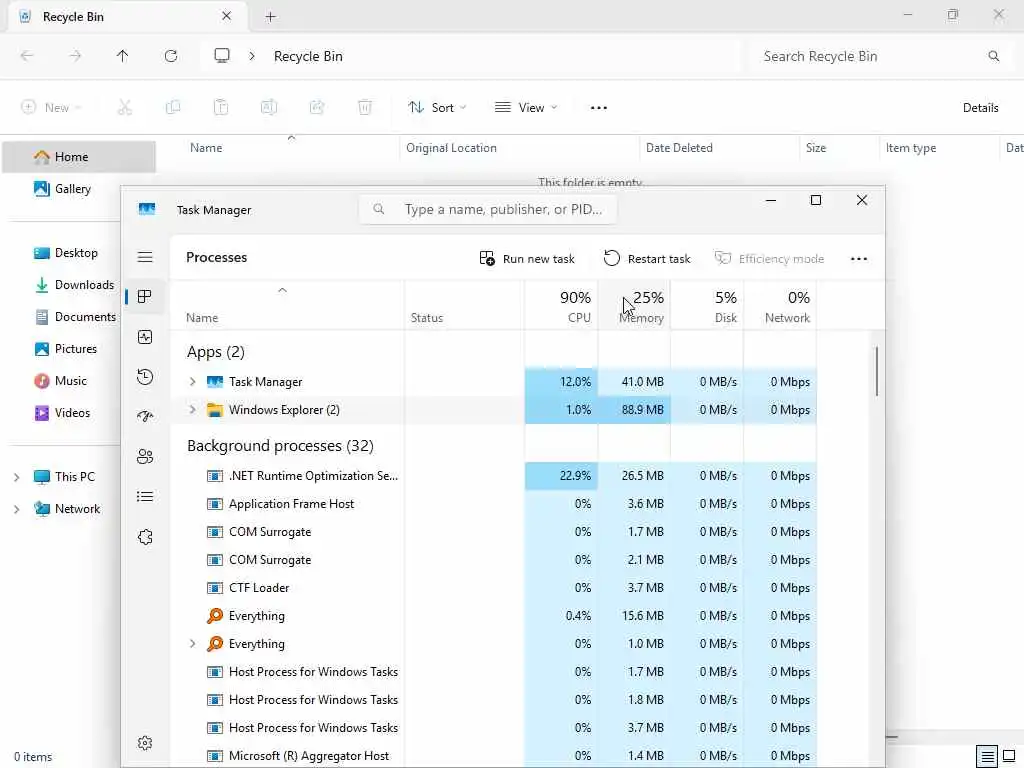Image resolution: width=1024 pixels, height=768 pixels.
Task: Expand address bar chevron before Recycle Bin
Action: (x=252, y=56)
